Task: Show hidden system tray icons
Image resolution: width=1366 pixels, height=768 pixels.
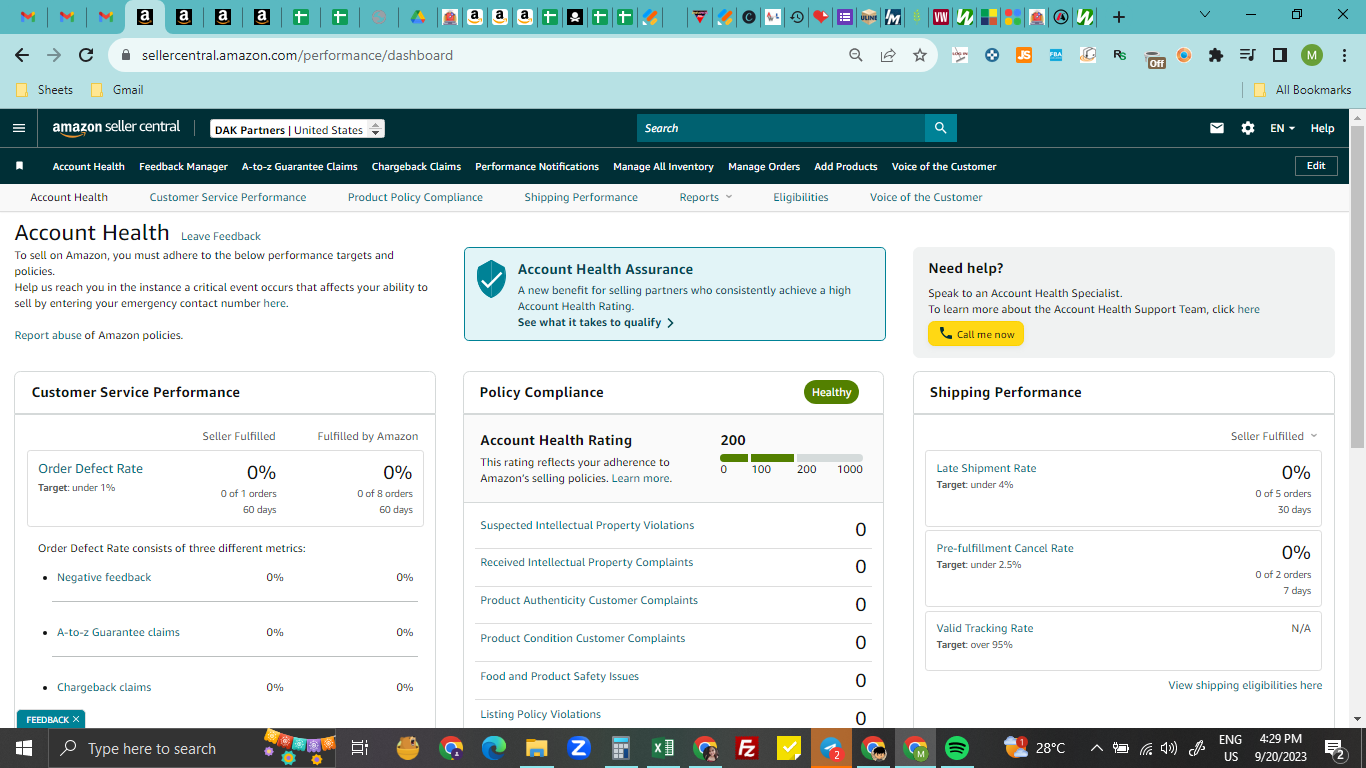Action: 1096,748
